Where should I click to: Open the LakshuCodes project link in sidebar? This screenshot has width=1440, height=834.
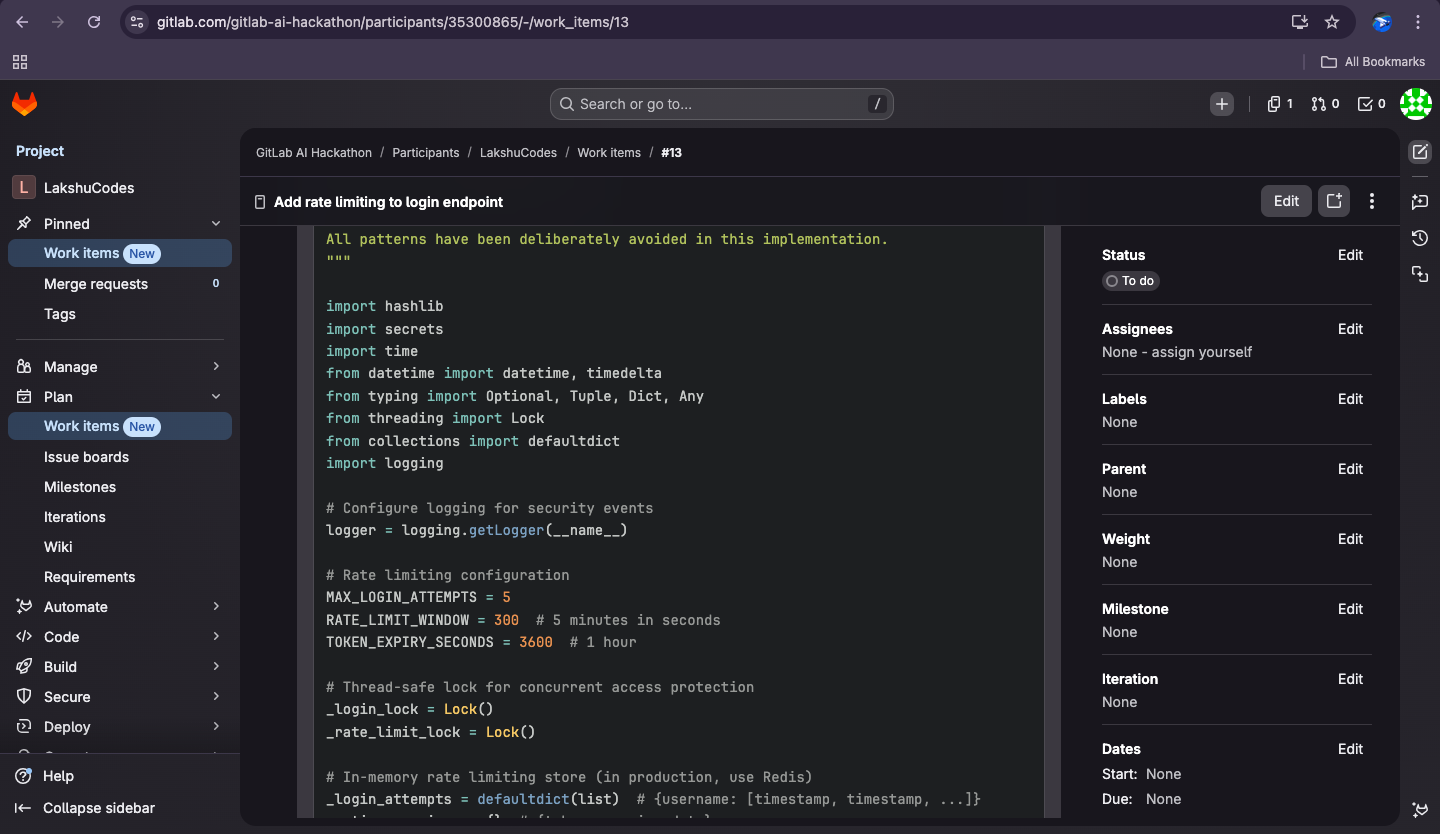point(120,188)
